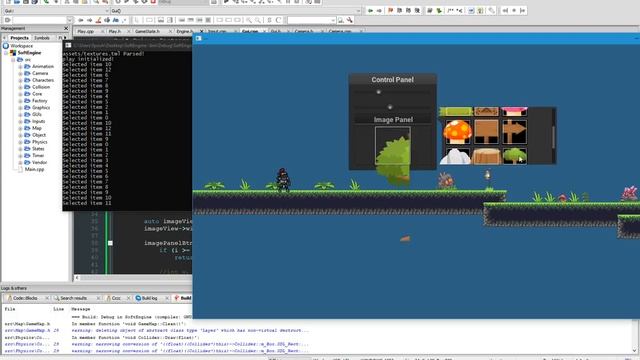Image resolution: width=640 pixels, height=360 pixels.
Task: Switch to the Search results log tab
Action: click(73, 298)
